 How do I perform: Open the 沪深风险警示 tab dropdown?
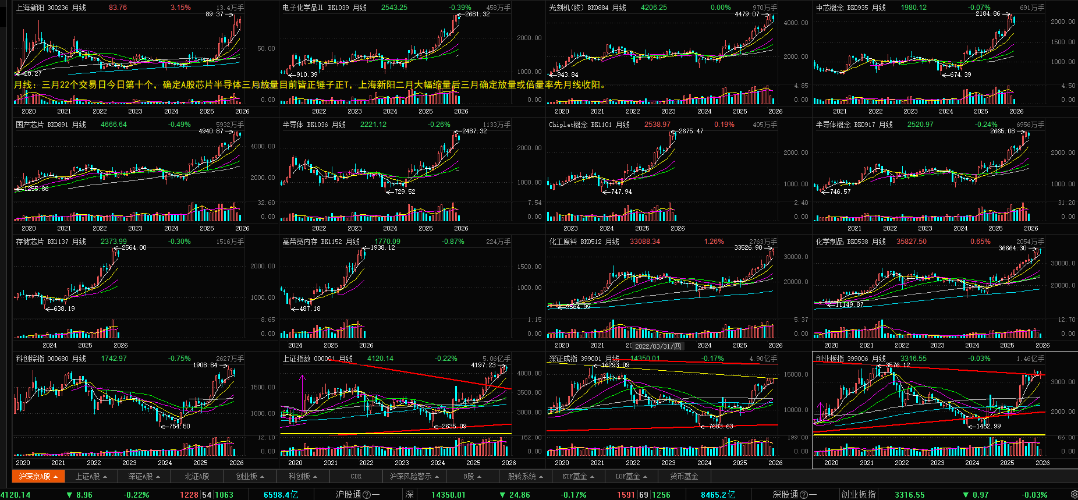[436, 477]
